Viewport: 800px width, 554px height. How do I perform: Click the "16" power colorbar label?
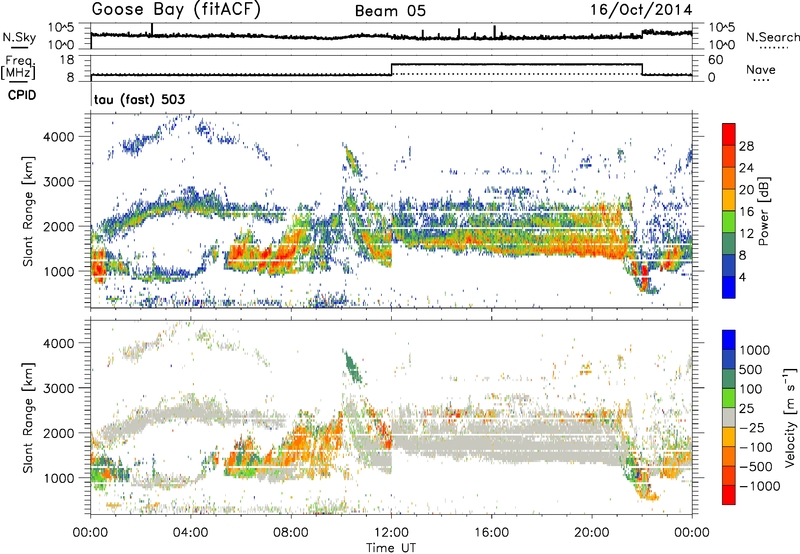pos(746,212)
